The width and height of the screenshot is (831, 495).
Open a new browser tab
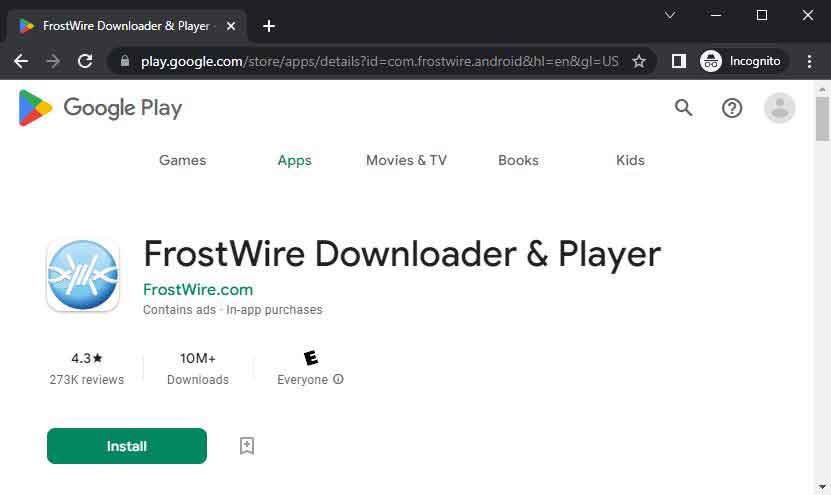269,25
